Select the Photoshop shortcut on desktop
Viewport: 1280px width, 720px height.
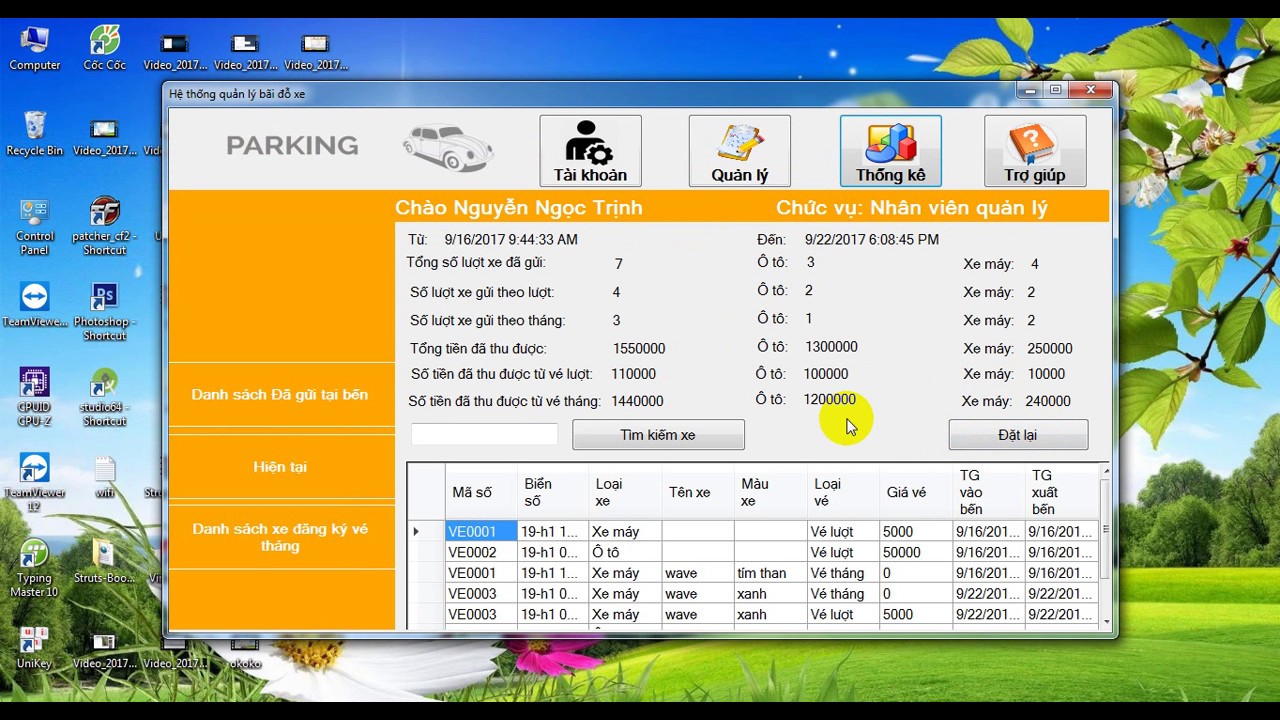pyautogui.click(x=104, y=312)
